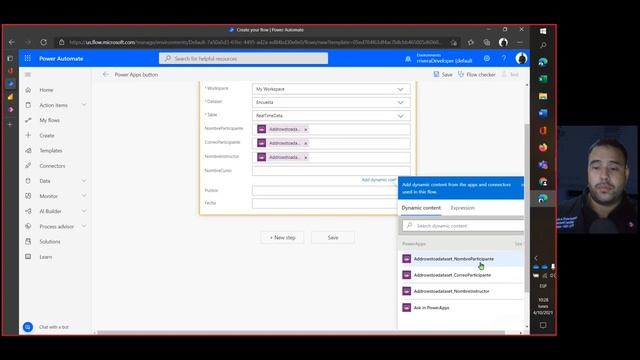The height and width of the screenshot is (360, 640).
Task: Open the My flows page
Action: pyautogui.click(x=49, y=120)
